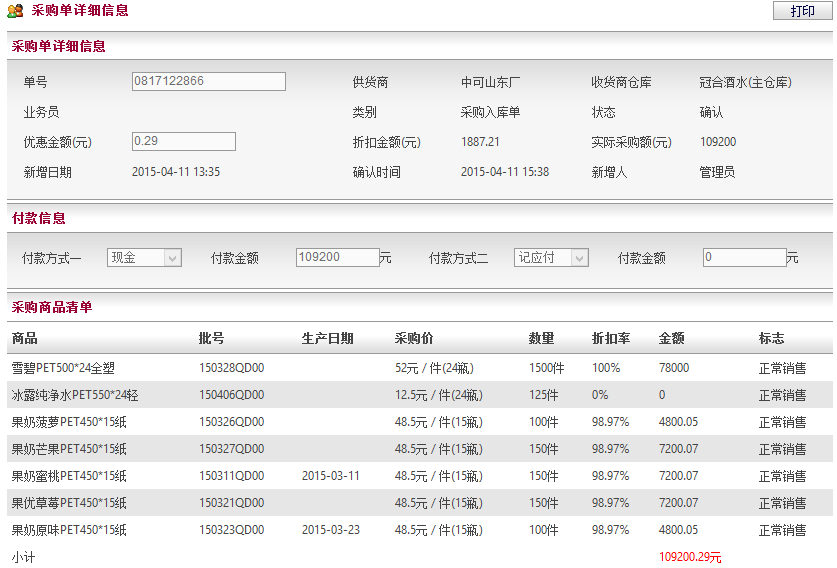Open the 付款方式一 dropdown showing 现金
This screenshot has height=568, width=837.
coord(144,257)
